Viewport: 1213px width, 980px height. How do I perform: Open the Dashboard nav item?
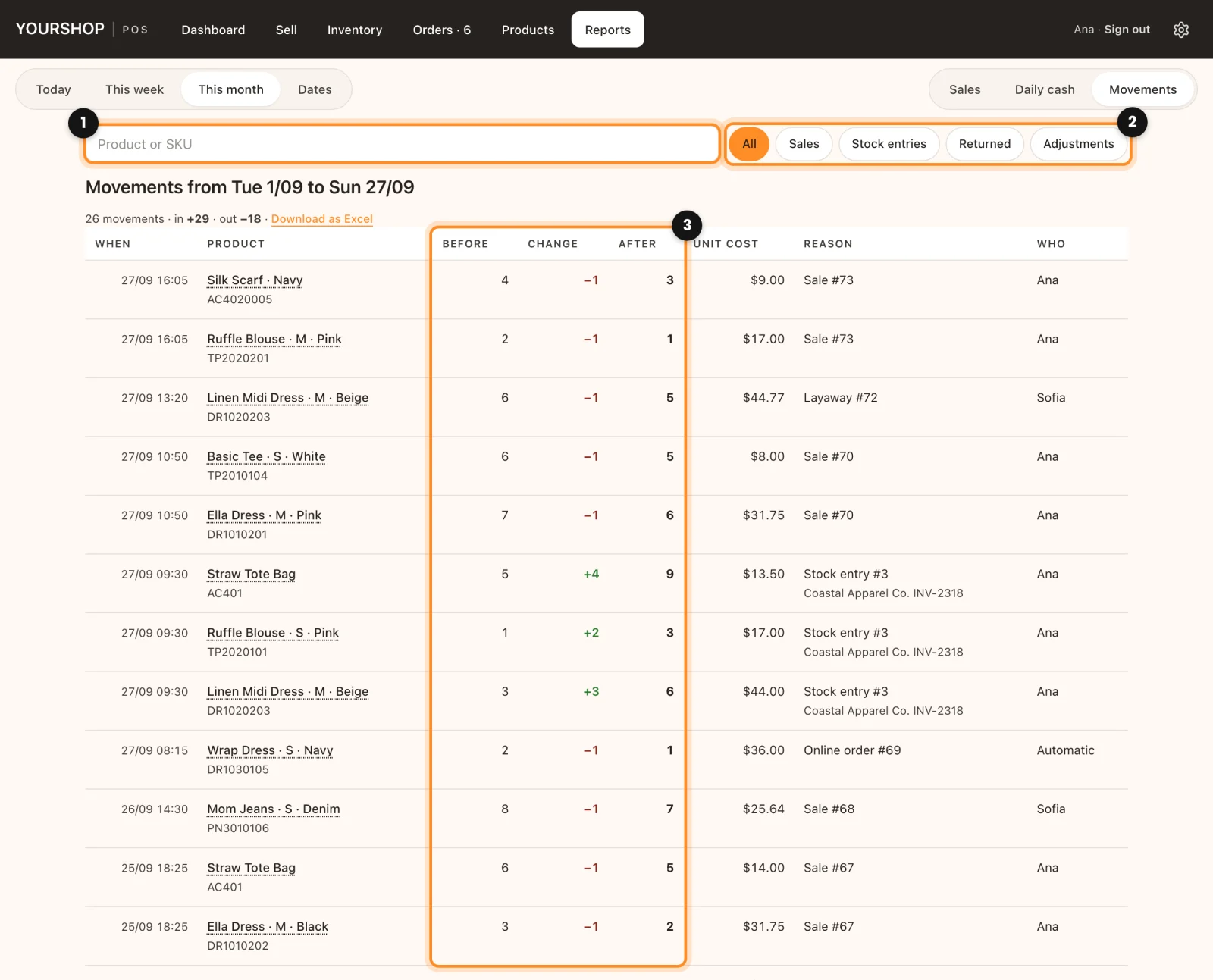coord(213,30)
